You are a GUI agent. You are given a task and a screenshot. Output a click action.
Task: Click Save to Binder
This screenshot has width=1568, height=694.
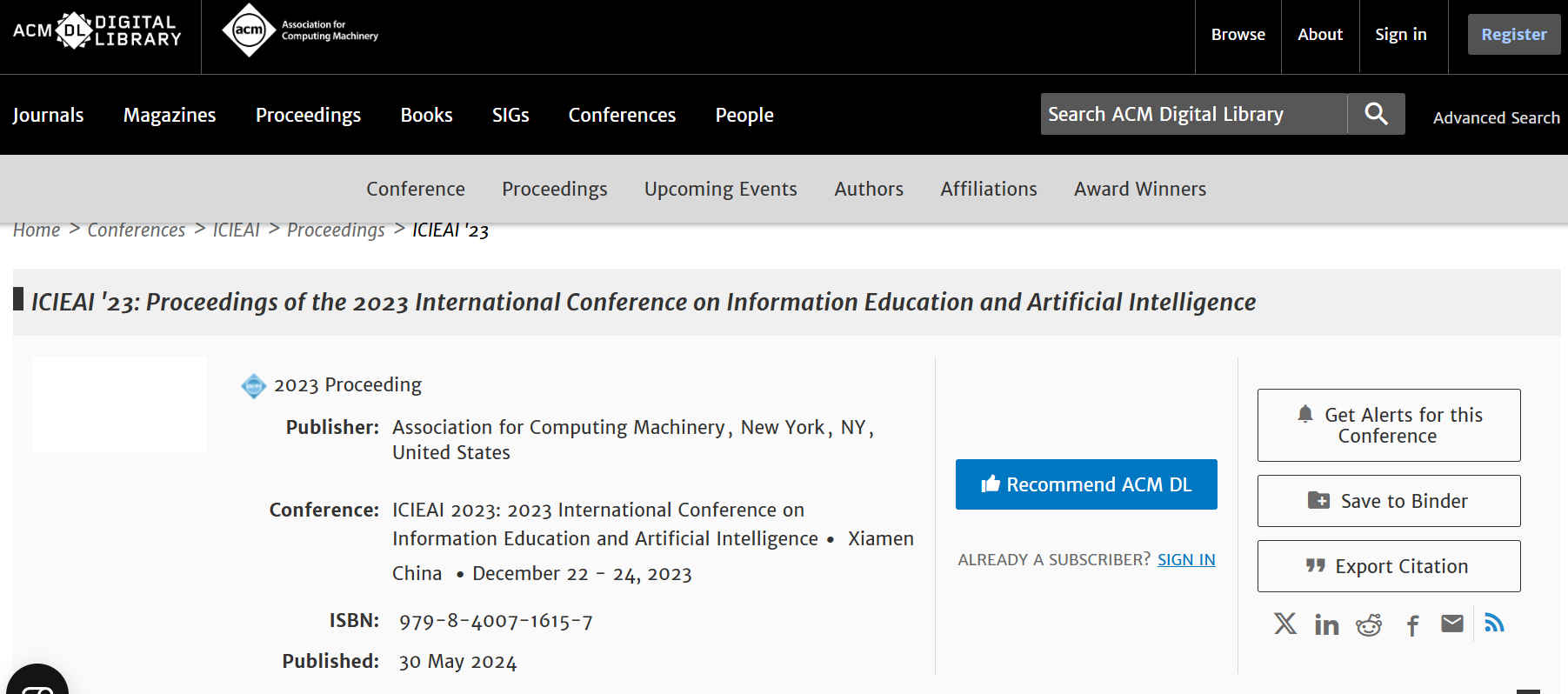click(x=1389, y=501)
